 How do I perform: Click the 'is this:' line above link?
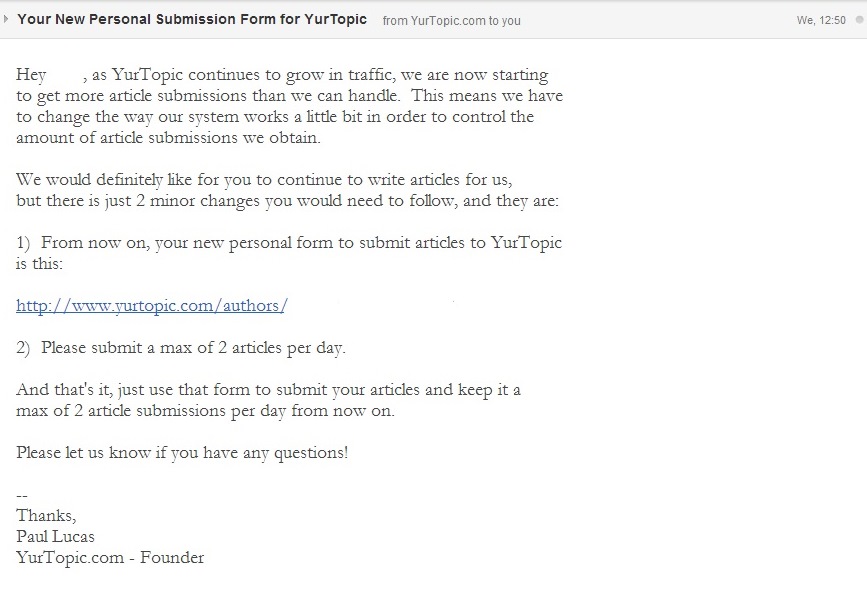pyautogui.click(x=39, y=264)
